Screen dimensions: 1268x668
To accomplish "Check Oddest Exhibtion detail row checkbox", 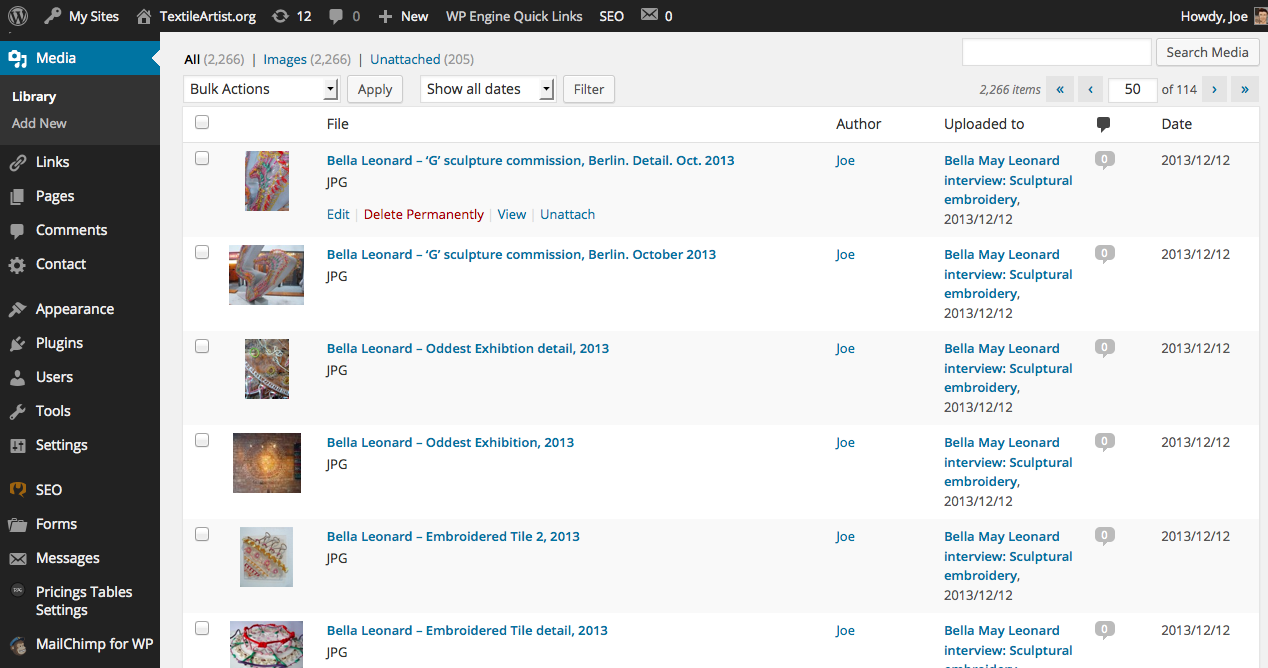I will 202,346.
